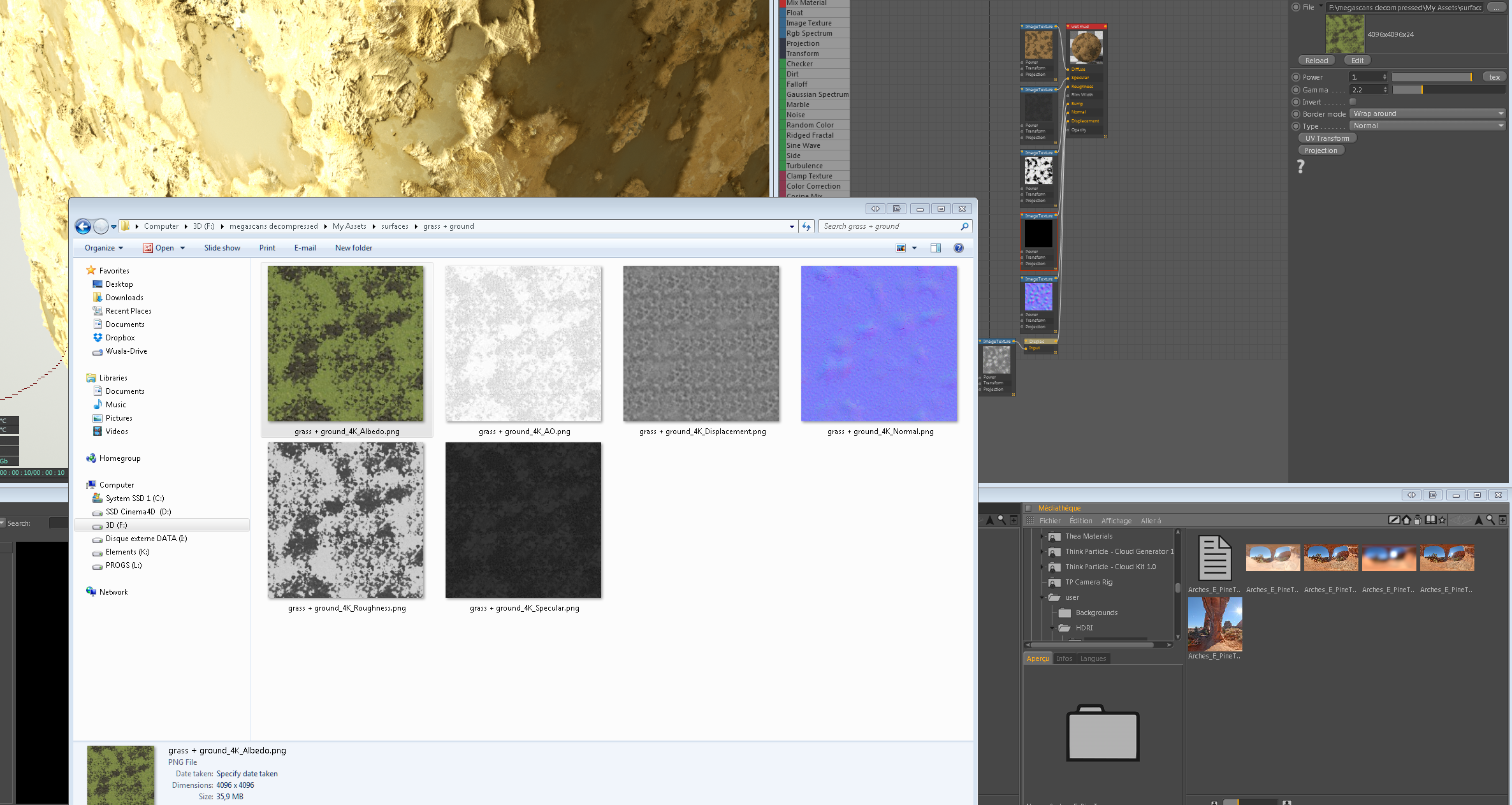Click the home icon in Médiathèque toolbar

pos(1406,520)
